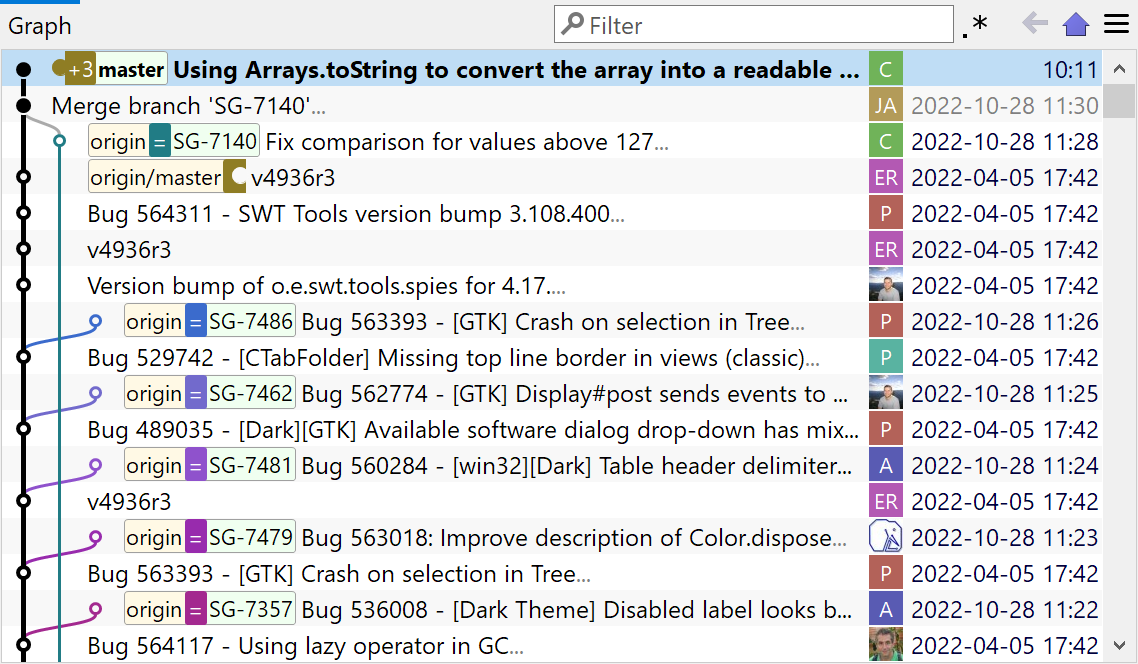Click the origin/master branch label
This screenshot has height=664, width=1138.
point(157,177)
